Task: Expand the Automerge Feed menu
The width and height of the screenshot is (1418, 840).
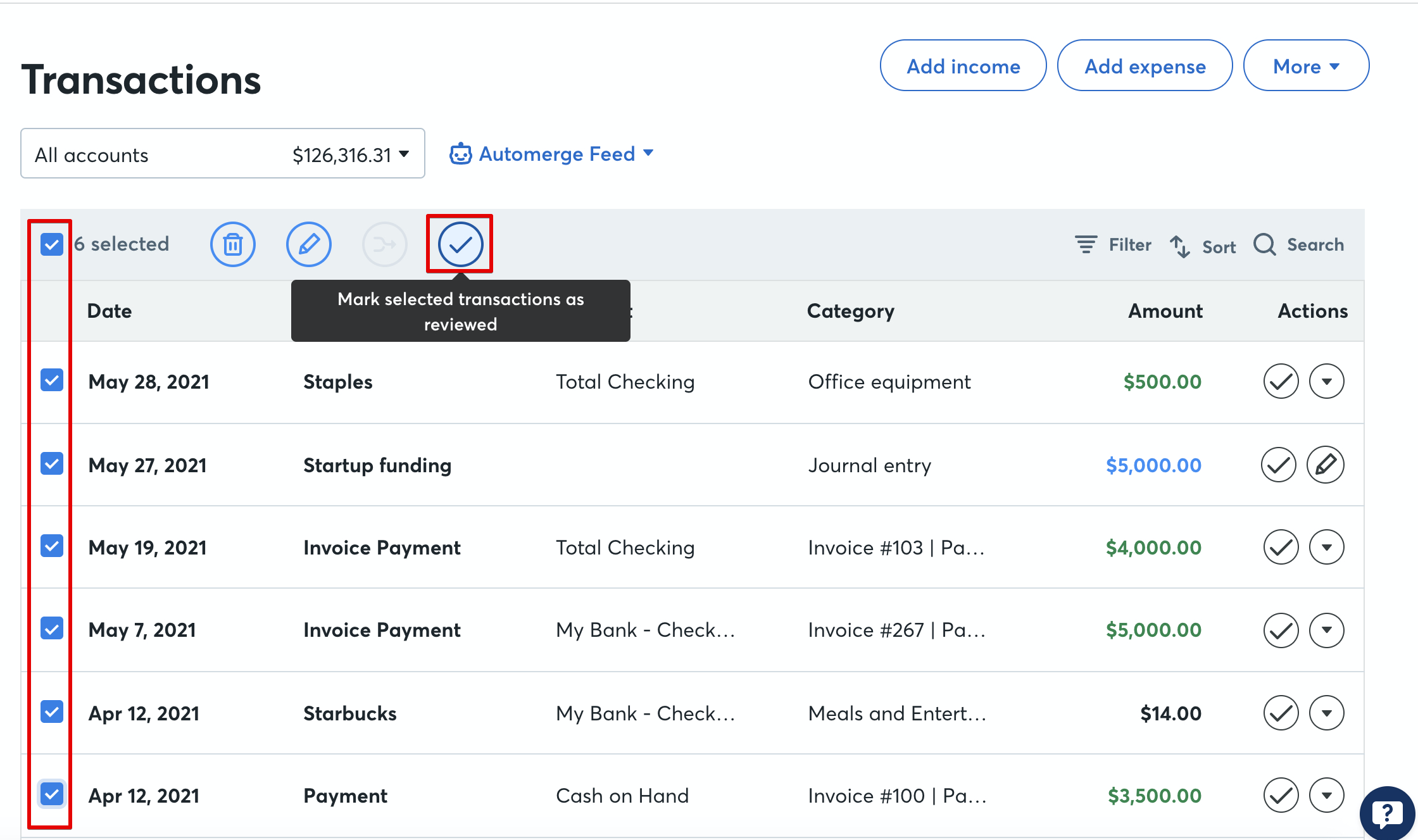Action: (551, 154)
